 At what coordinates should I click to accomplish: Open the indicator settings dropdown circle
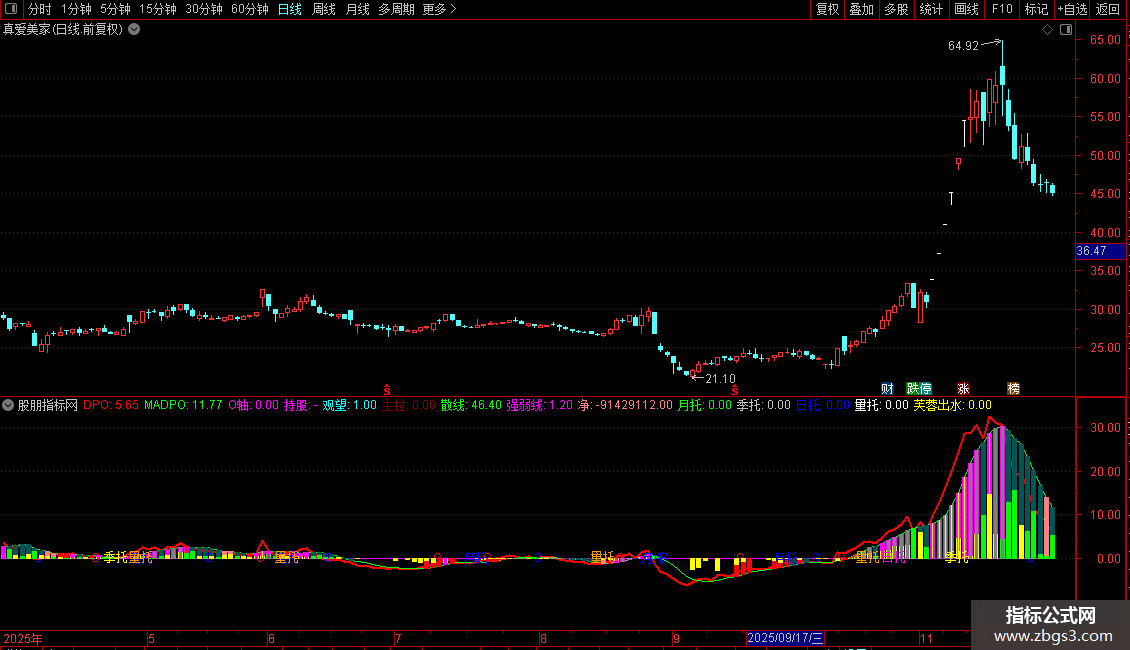click(x=8, y=405)
